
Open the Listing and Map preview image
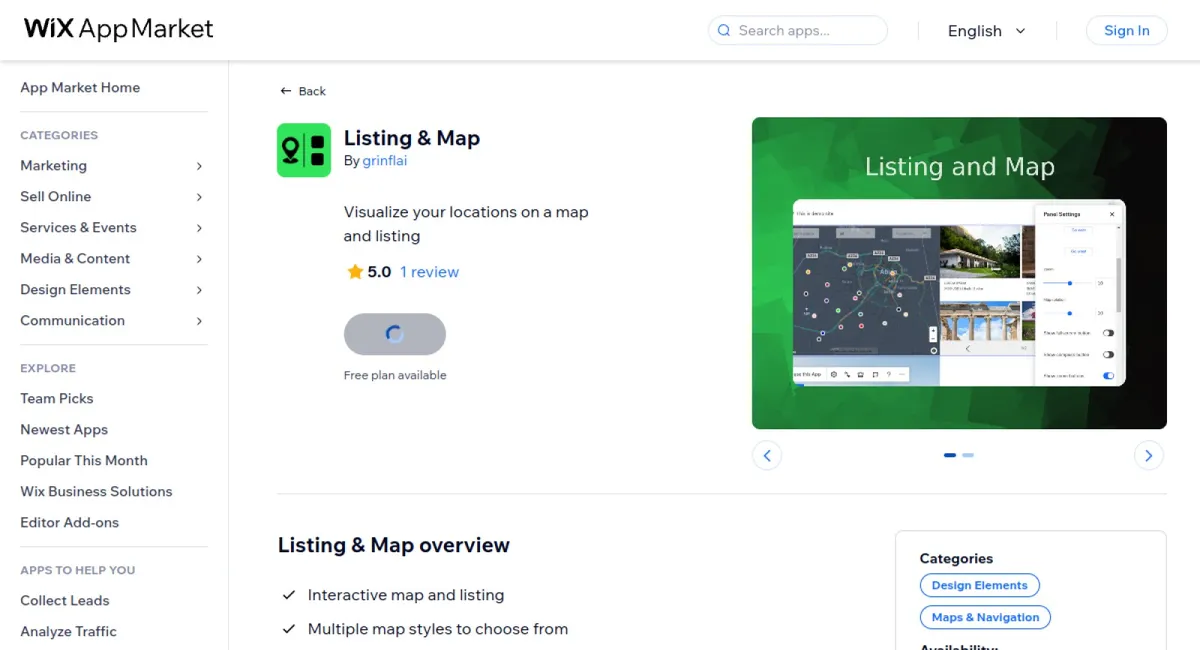[959, 273]
